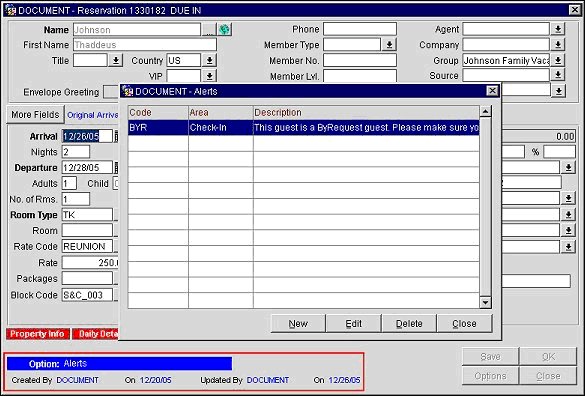
Task: Click the globe icon beside the Name field
Action: click(x=225, y=29)
